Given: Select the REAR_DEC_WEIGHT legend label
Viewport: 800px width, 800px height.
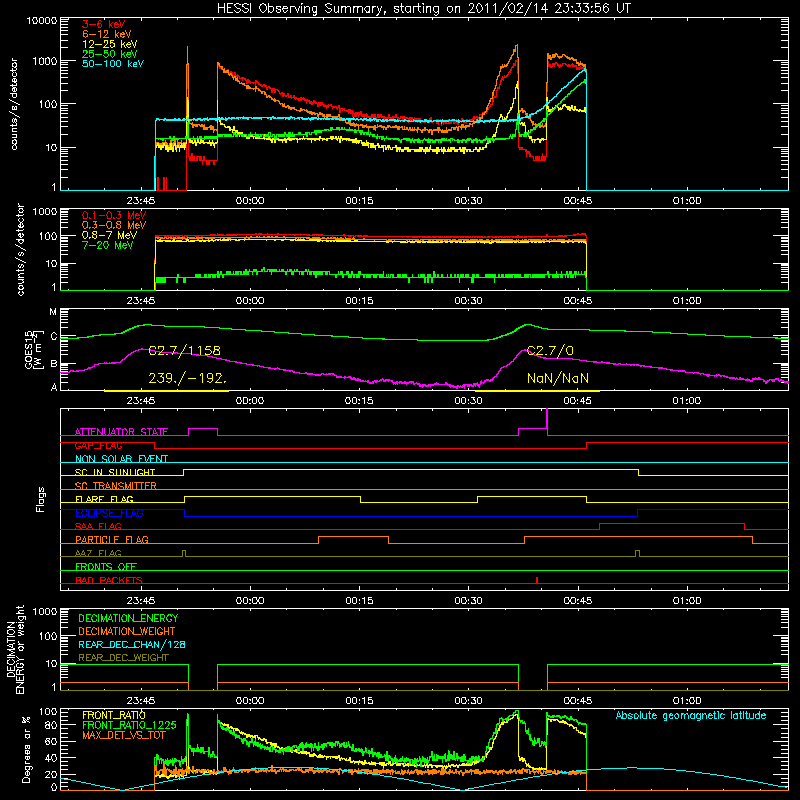Looking at the screenshot, I should [123, 658].
